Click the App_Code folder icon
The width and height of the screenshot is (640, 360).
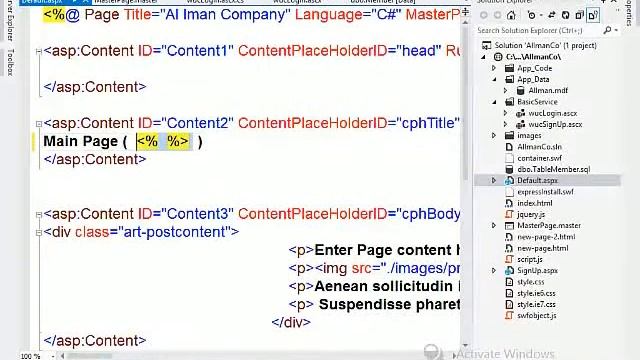pyautogui.click(x=509, y=68)
